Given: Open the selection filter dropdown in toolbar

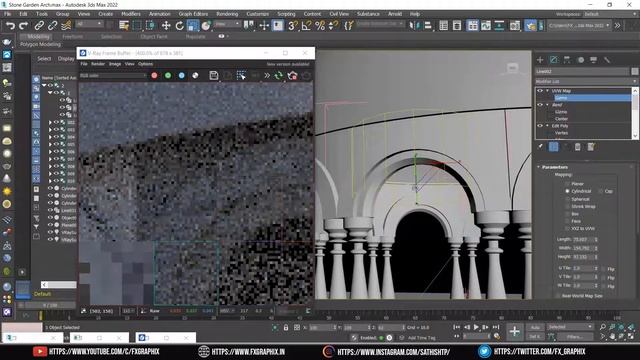Looking at the screenshot, I should 89,24.
